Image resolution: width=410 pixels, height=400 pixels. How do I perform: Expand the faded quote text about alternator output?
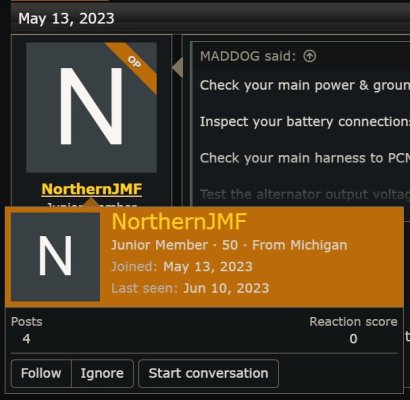[x=304, y=194]
